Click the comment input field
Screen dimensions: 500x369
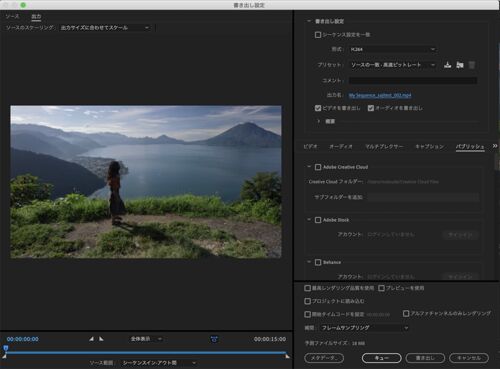pyautogui.click(x=413, y=80)
